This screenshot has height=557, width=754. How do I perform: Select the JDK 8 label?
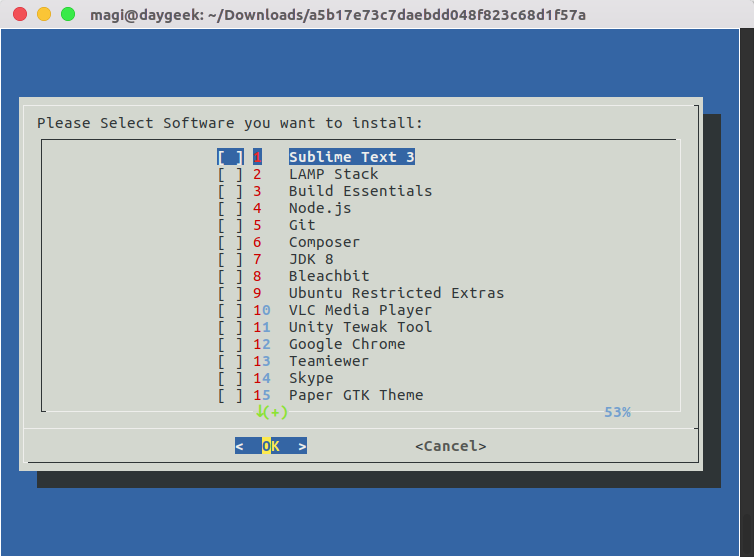311,259
